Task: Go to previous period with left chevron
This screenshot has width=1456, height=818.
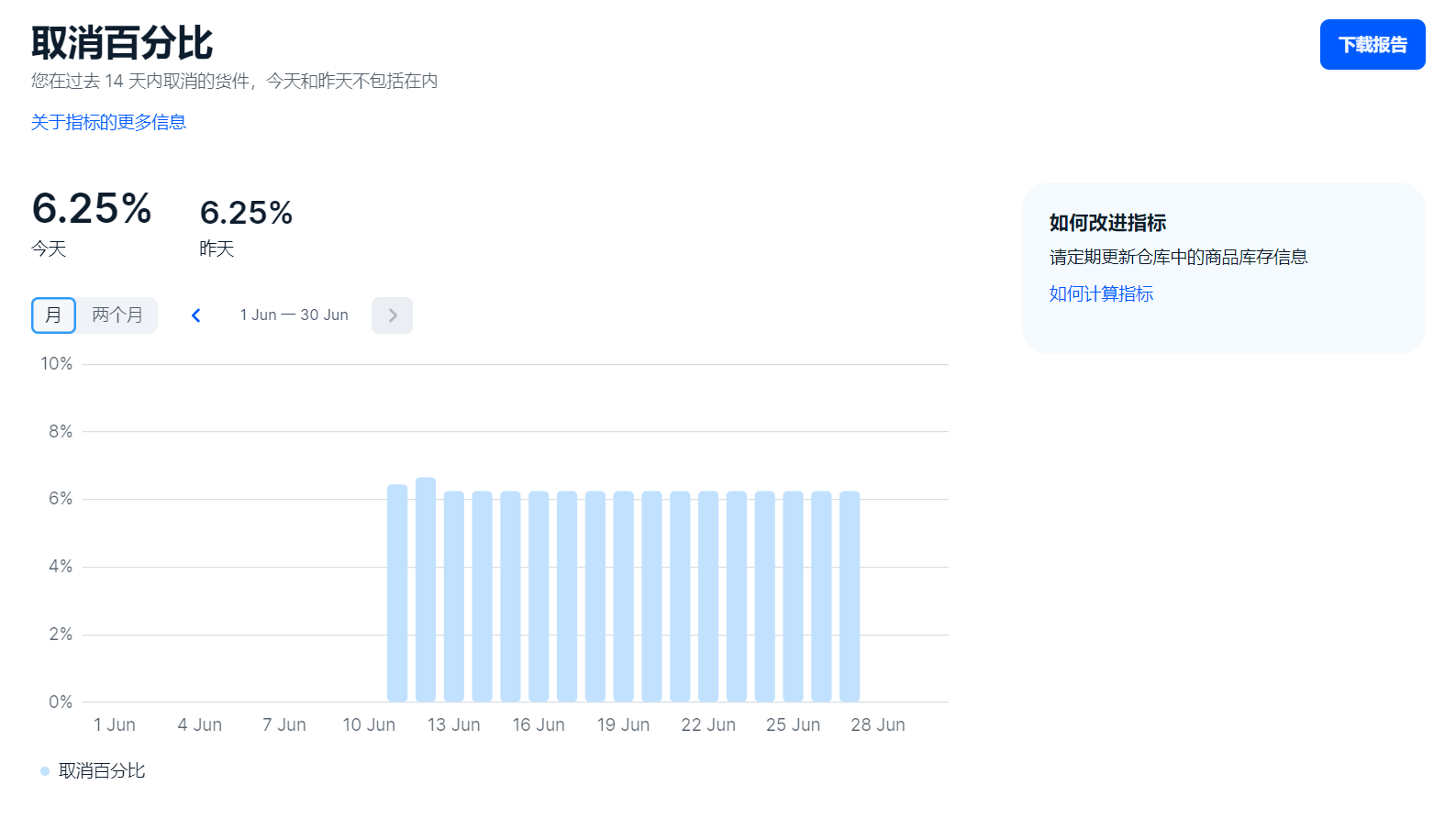Action: (x=195, y=315)
